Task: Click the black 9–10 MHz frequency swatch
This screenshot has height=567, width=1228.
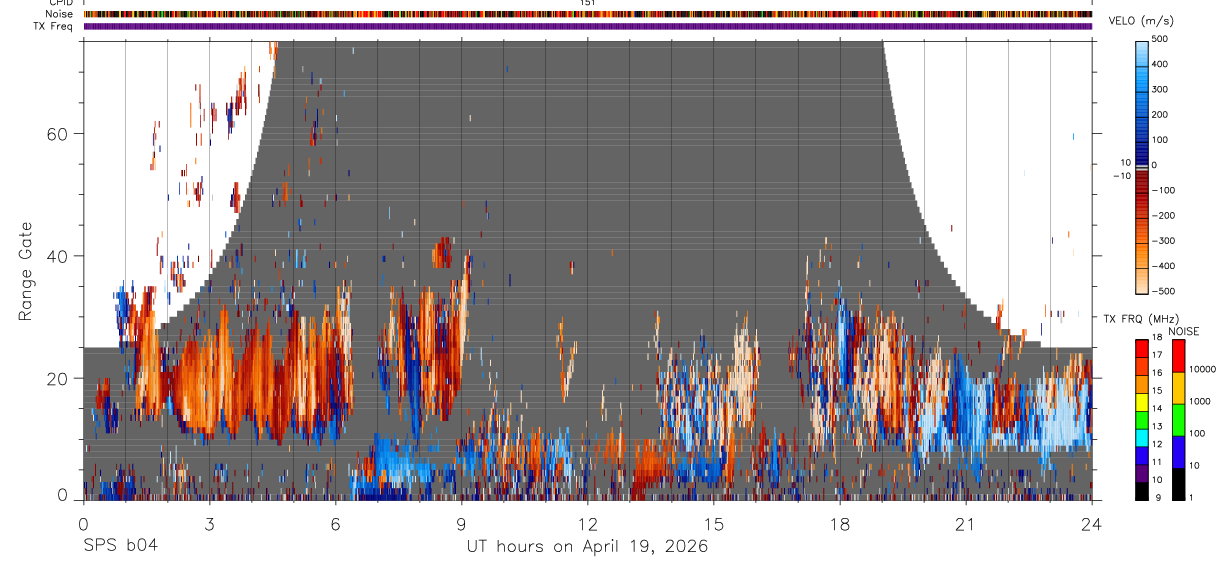Action: click(1142, 489)
